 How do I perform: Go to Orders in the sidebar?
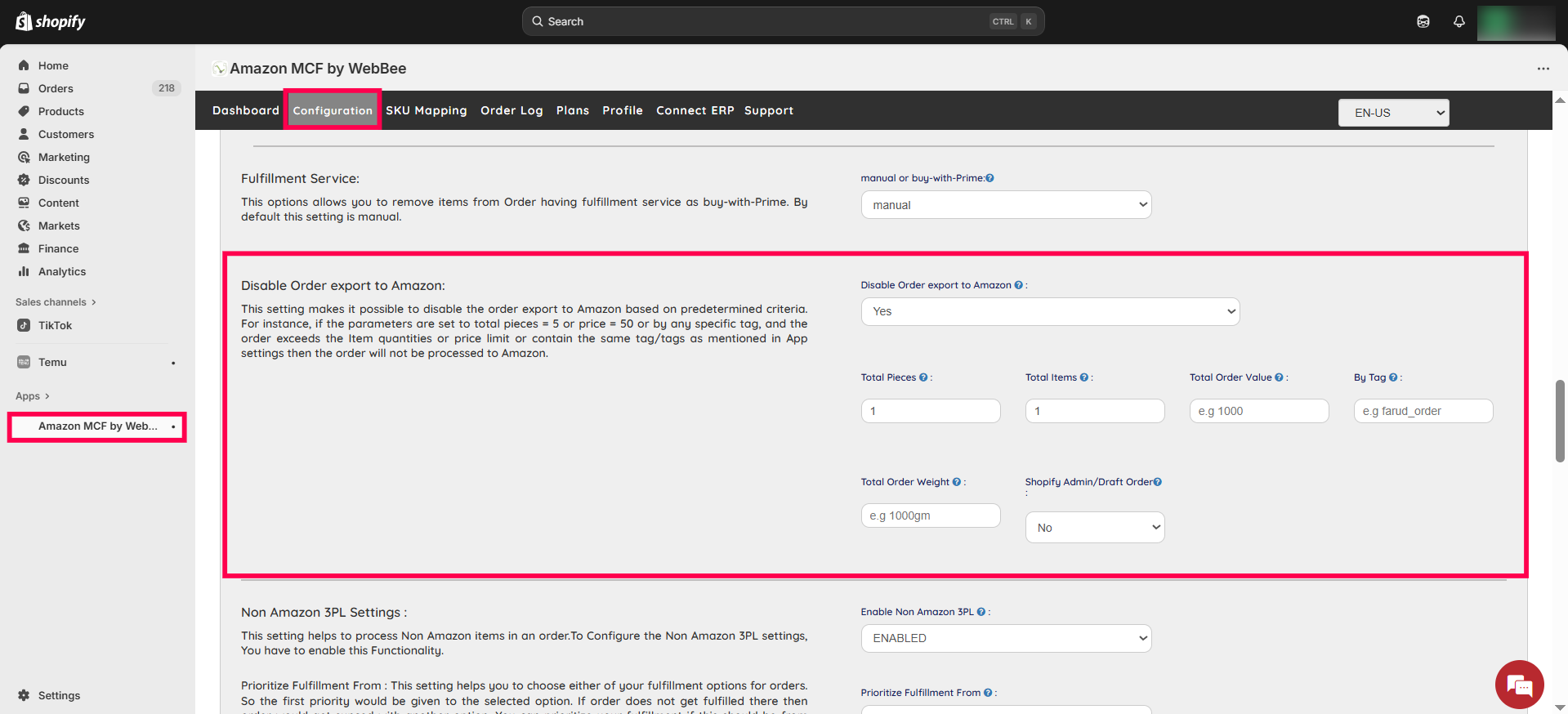[56, 88]
